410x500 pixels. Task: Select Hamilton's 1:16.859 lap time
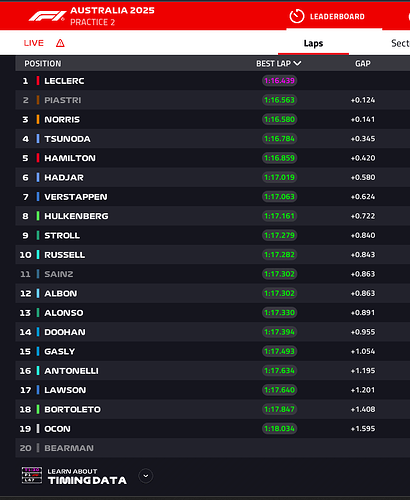point(279,158)
